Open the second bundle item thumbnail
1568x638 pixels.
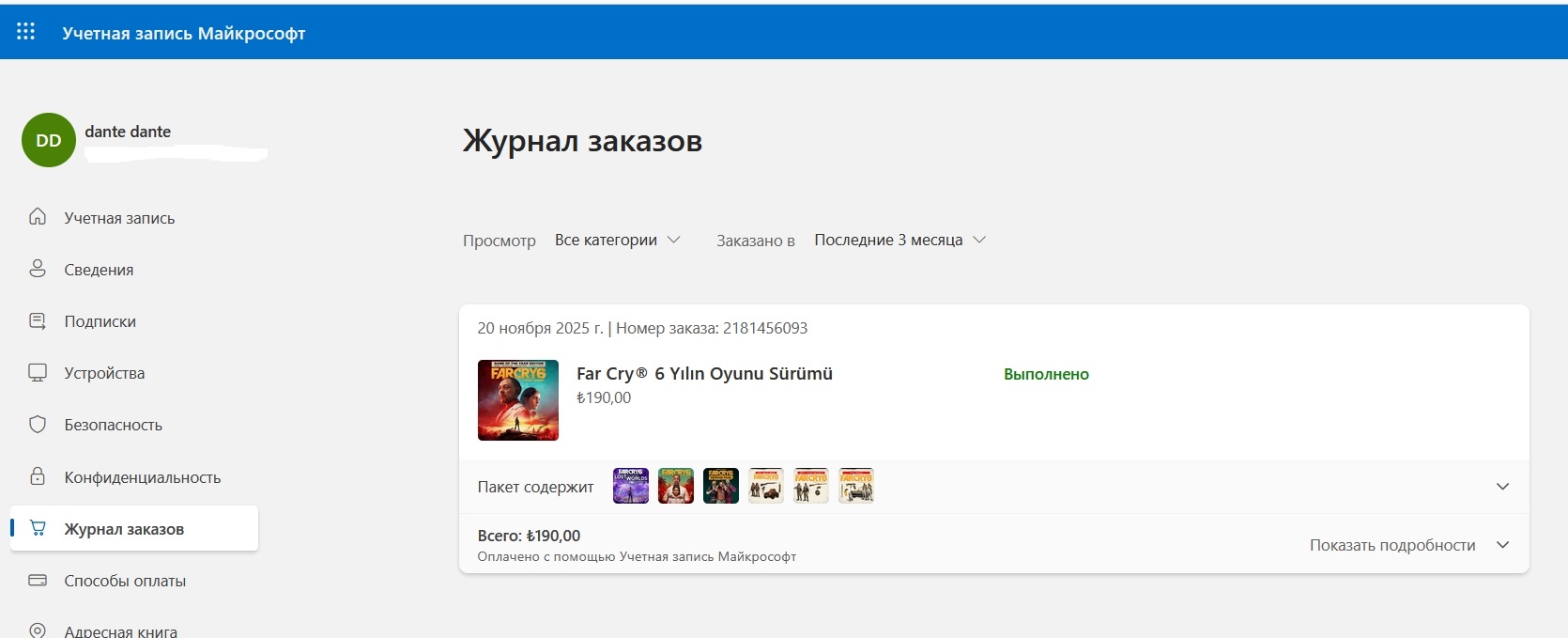click(676, 486)
